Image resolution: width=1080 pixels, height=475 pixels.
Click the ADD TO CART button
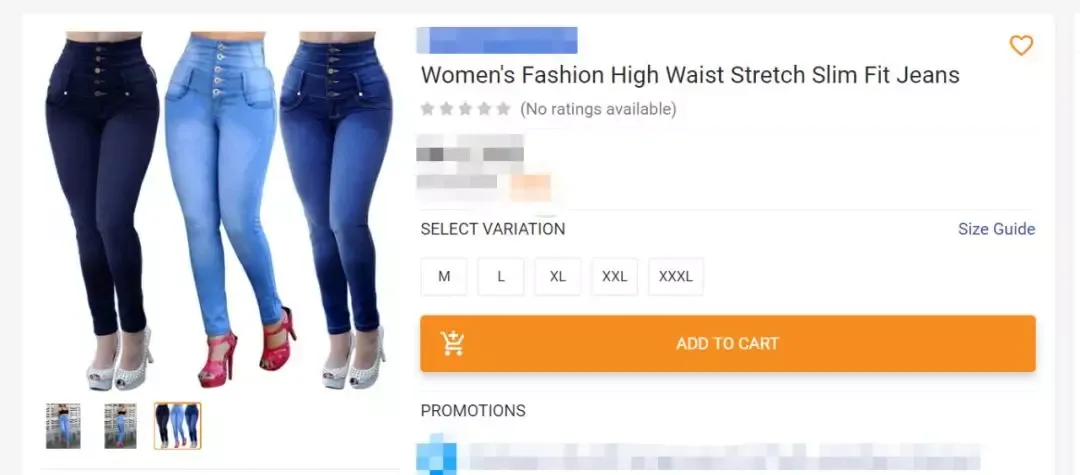click(728, 344)
